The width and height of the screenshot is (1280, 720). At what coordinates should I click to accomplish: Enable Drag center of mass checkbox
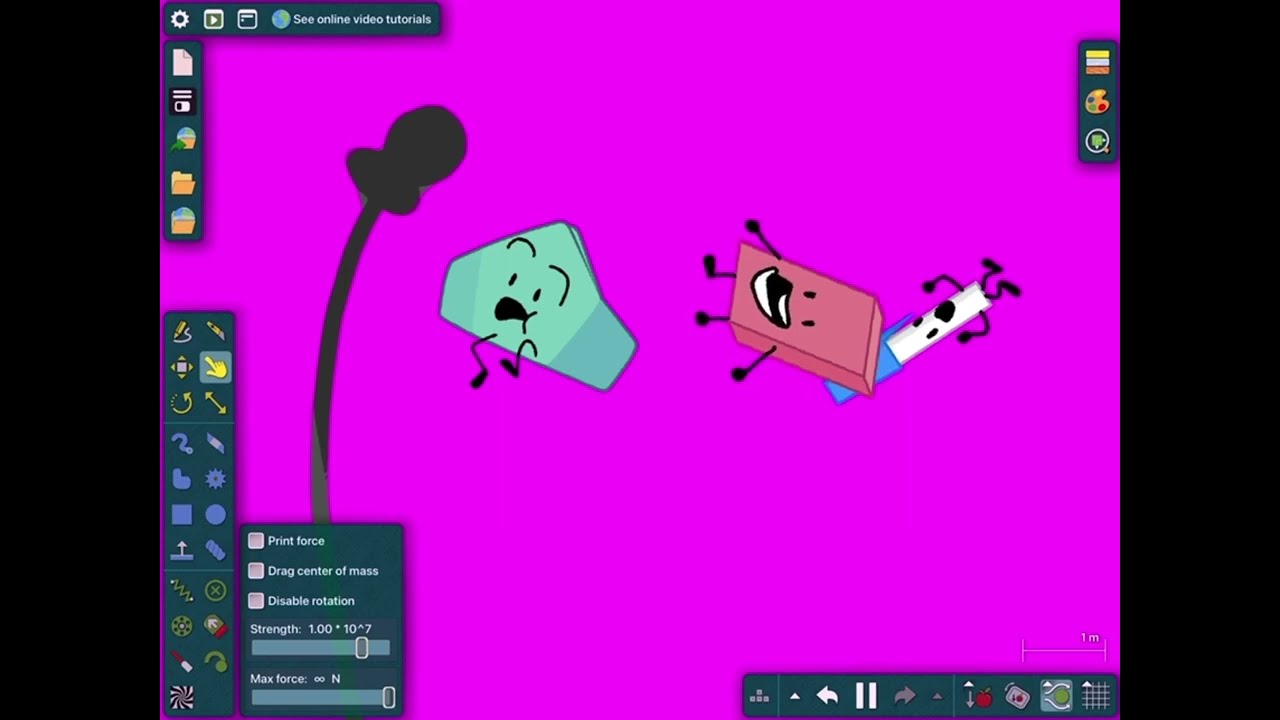tap(256, 571)
